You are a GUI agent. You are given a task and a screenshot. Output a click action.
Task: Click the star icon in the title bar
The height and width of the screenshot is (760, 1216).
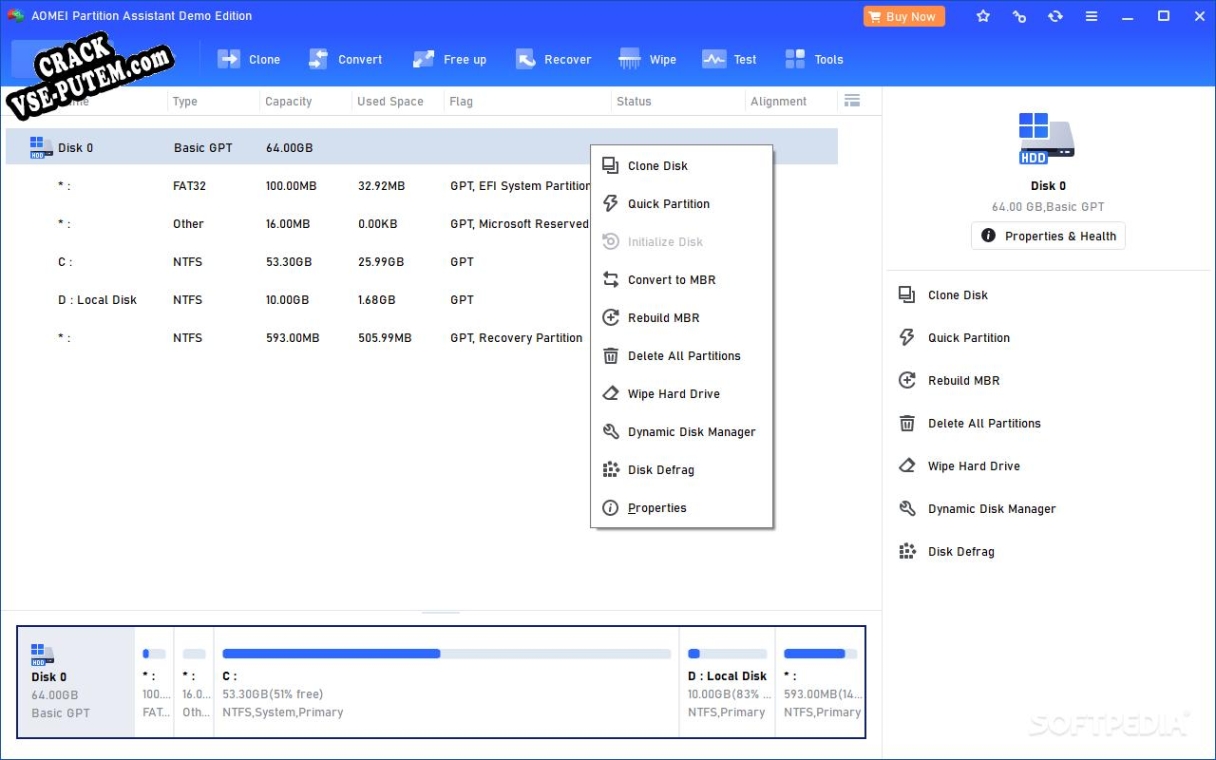pyautogui.click(x=983, y=16)
